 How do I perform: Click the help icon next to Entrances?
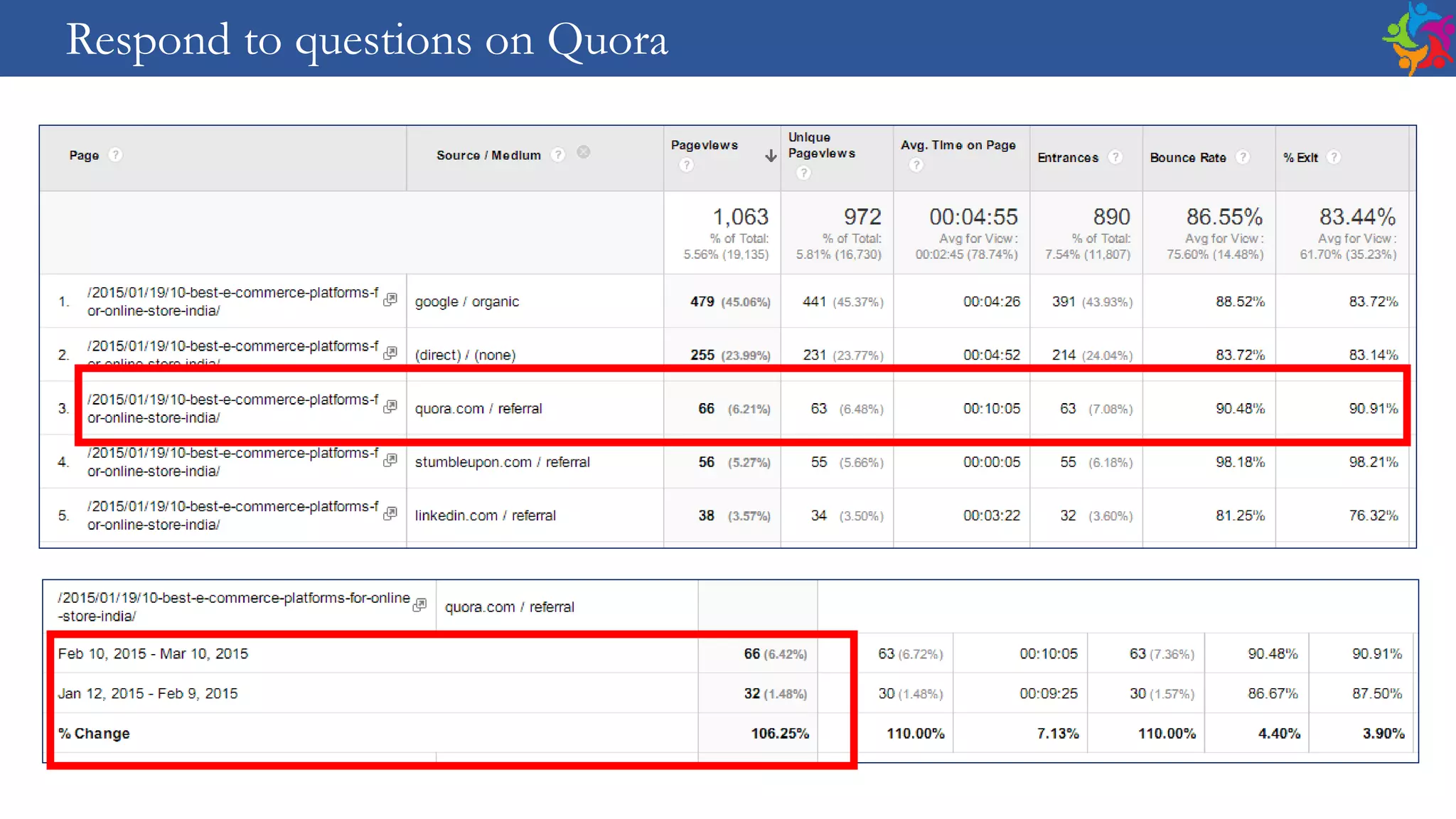click(x=1115, y=157)
